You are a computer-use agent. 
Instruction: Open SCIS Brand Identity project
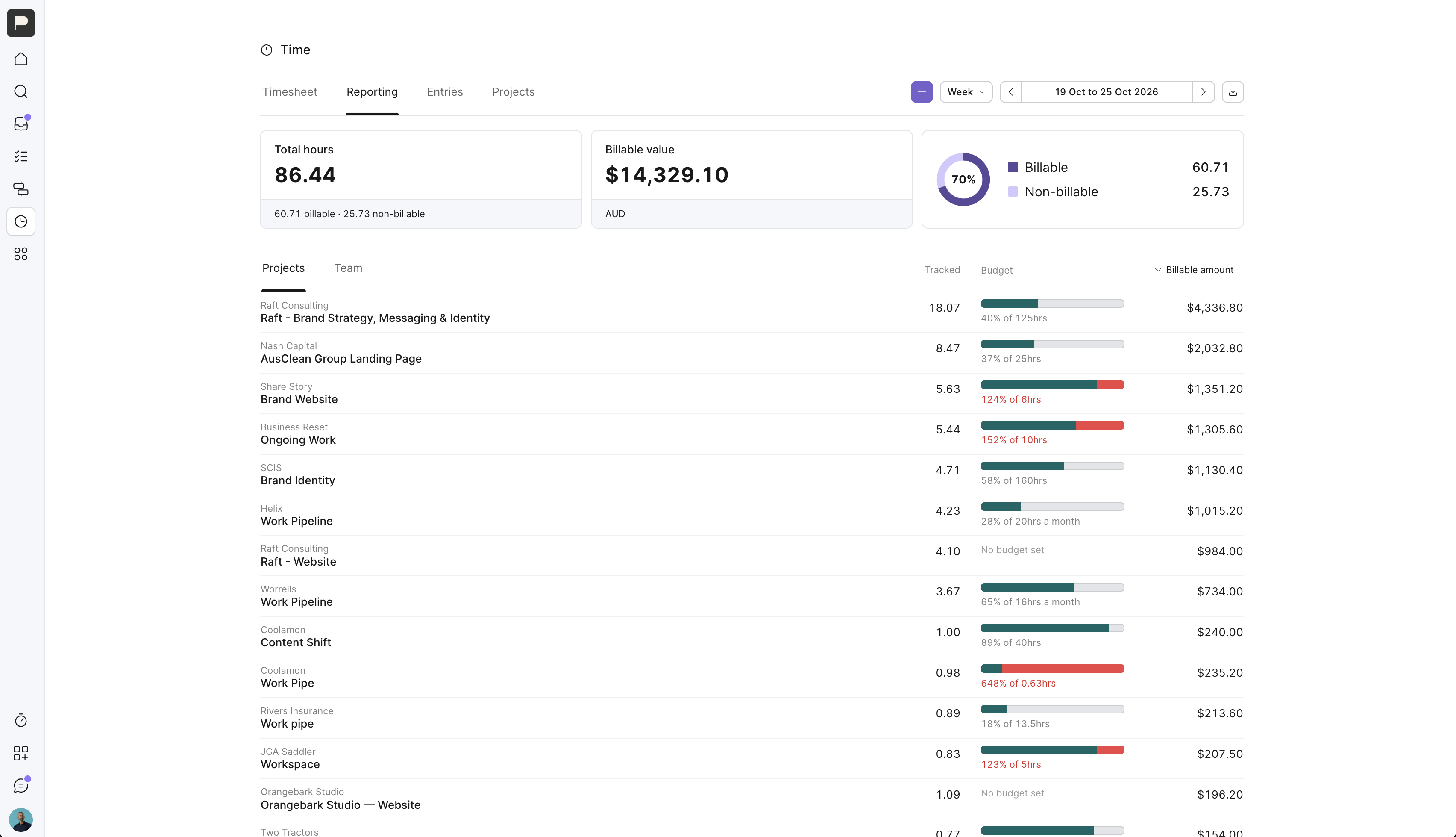pos(297,480)
